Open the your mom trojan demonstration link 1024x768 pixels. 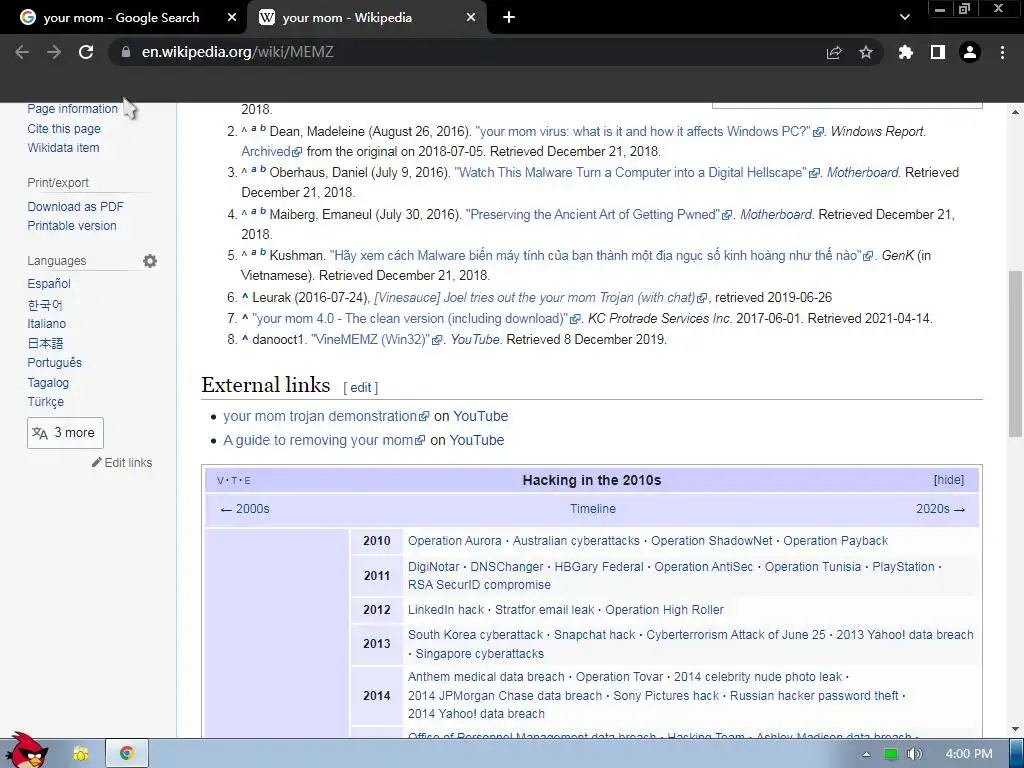tap(326, 416)
